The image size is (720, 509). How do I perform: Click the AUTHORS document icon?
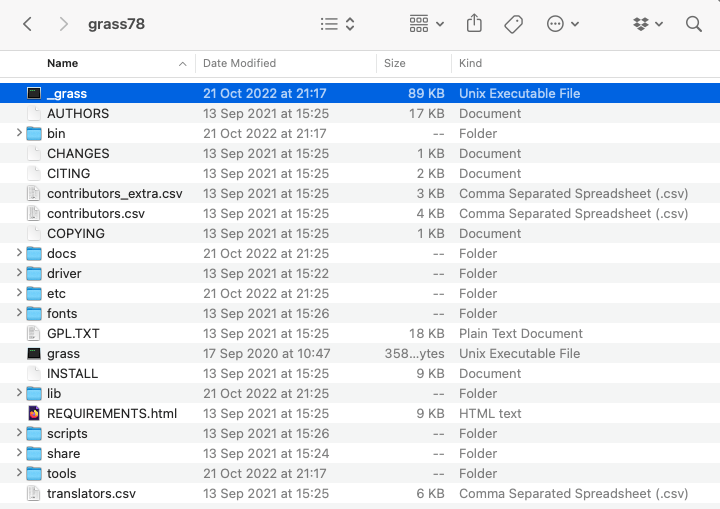pos(34,113)
